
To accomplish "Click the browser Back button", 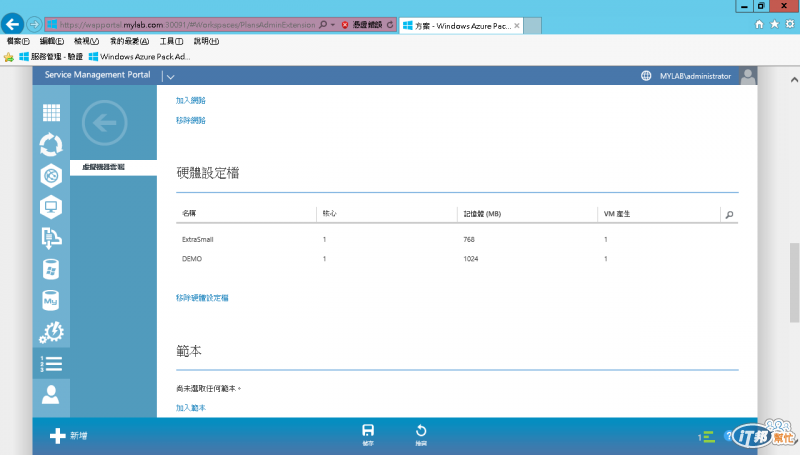I will tap(12, 24).
